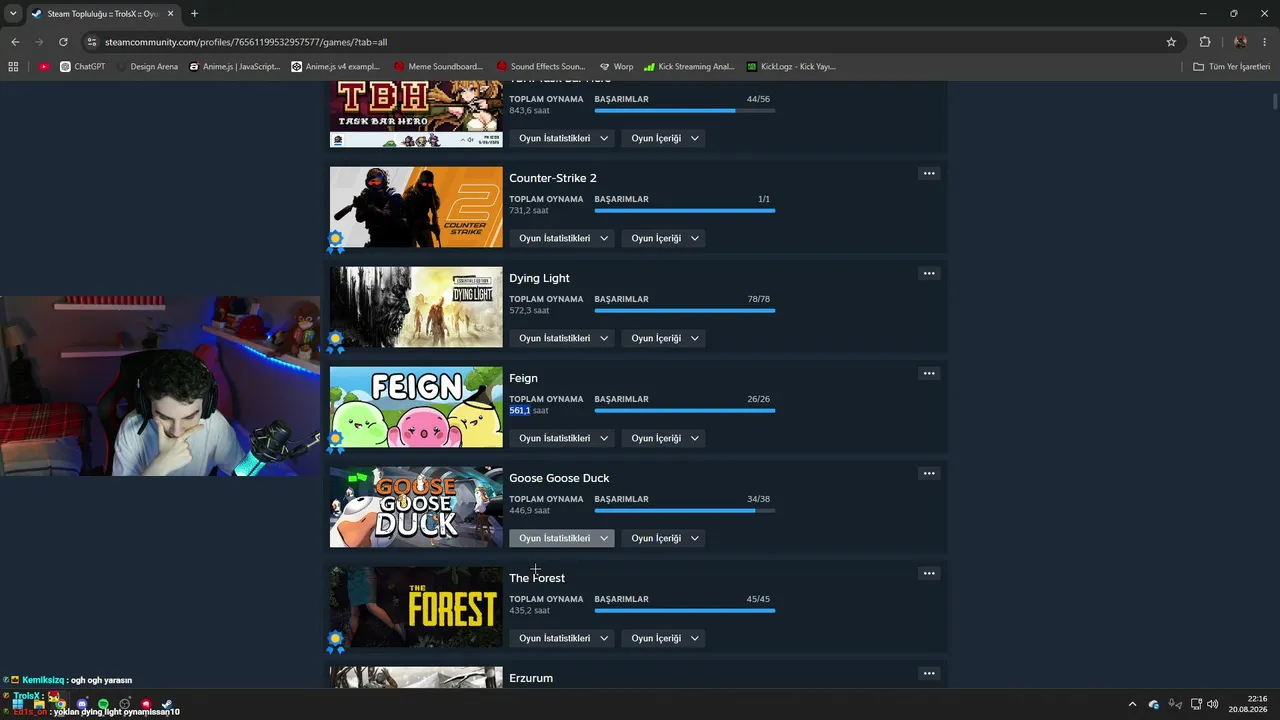
Task: Show hidden system tray icons
Action: click(x=1132, y=704)
